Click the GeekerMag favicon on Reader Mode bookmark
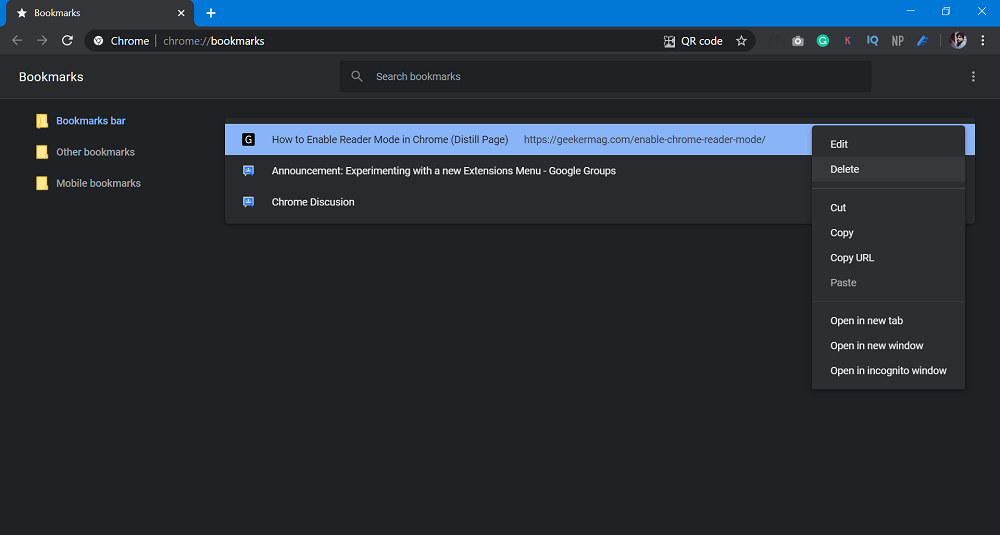 (249, 139)
